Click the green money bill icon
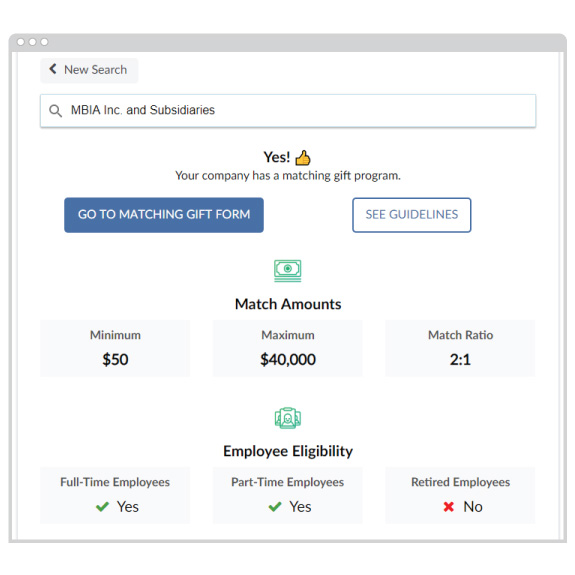This screenshot has height=575, width=575. (x=288, y=271)
